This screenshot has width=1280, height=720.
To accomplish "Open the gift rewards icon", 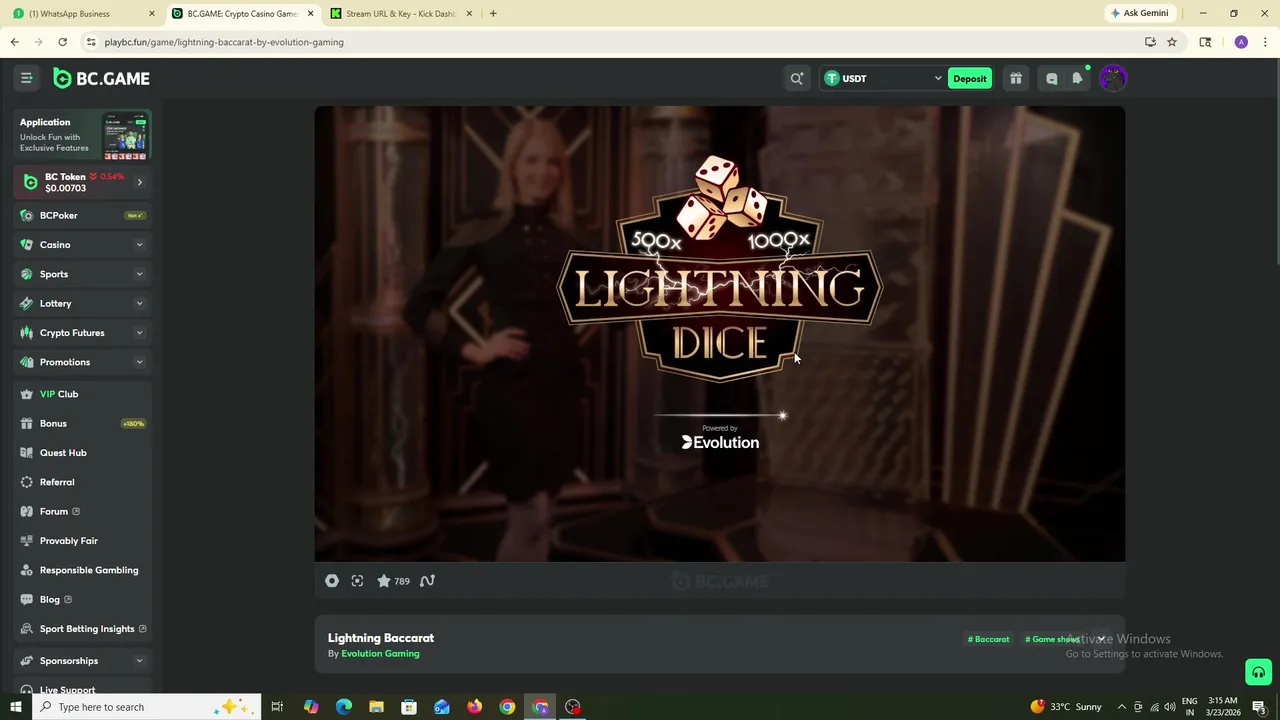I will (x=1016, y=78).
